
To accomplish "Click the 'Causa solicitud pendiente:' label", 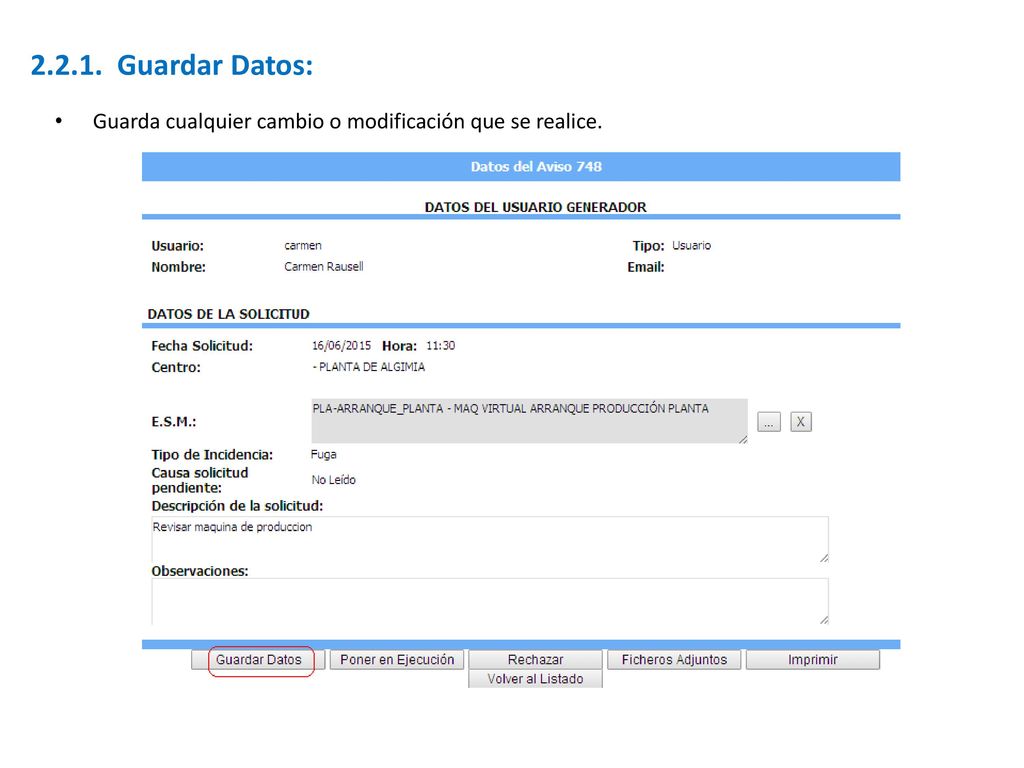I will [200, 480].
